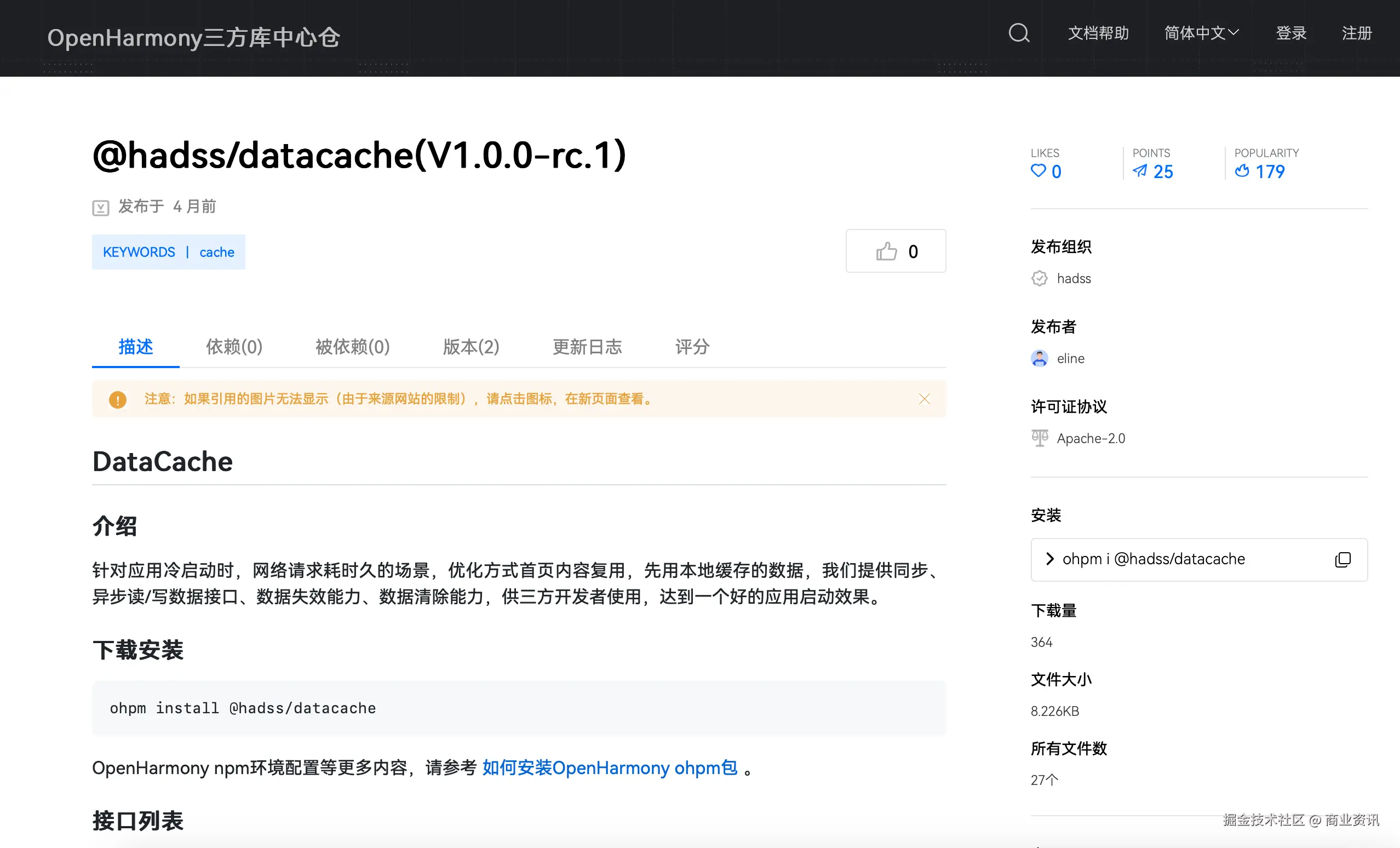
Task: Click the chevron in install command box
Action: (x=1049, y=559)
